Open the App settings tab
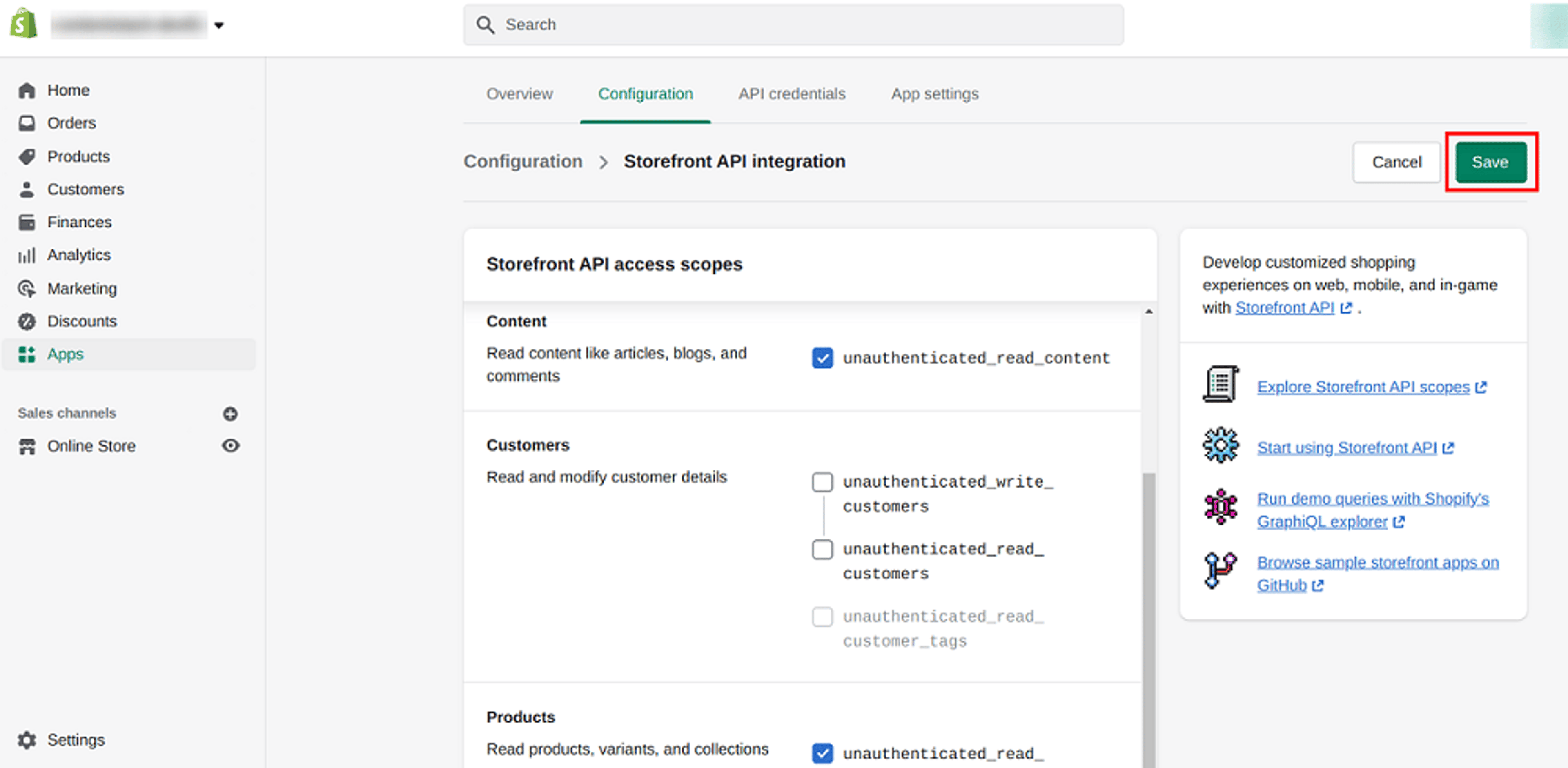The image size is (1568, 768). coord(934,94)
